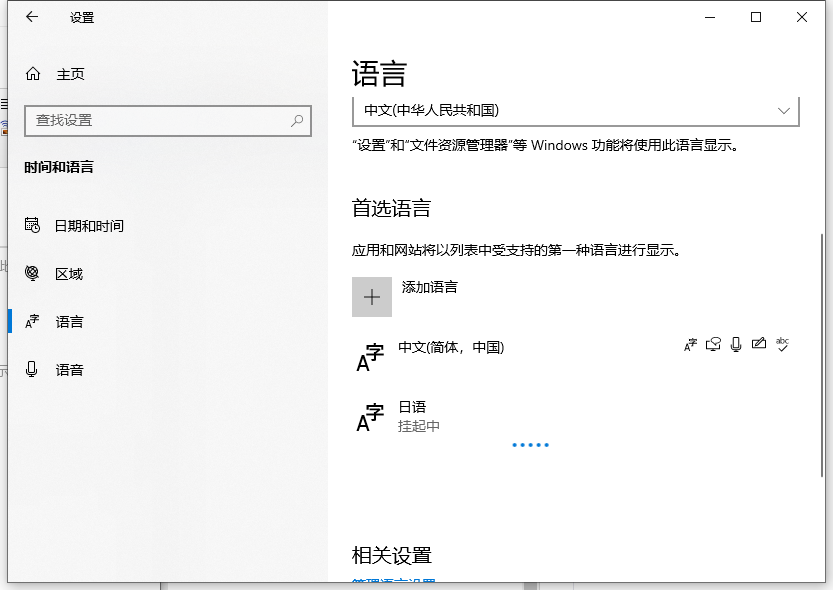Click the 添加语言 label

[x=429, y=287]
